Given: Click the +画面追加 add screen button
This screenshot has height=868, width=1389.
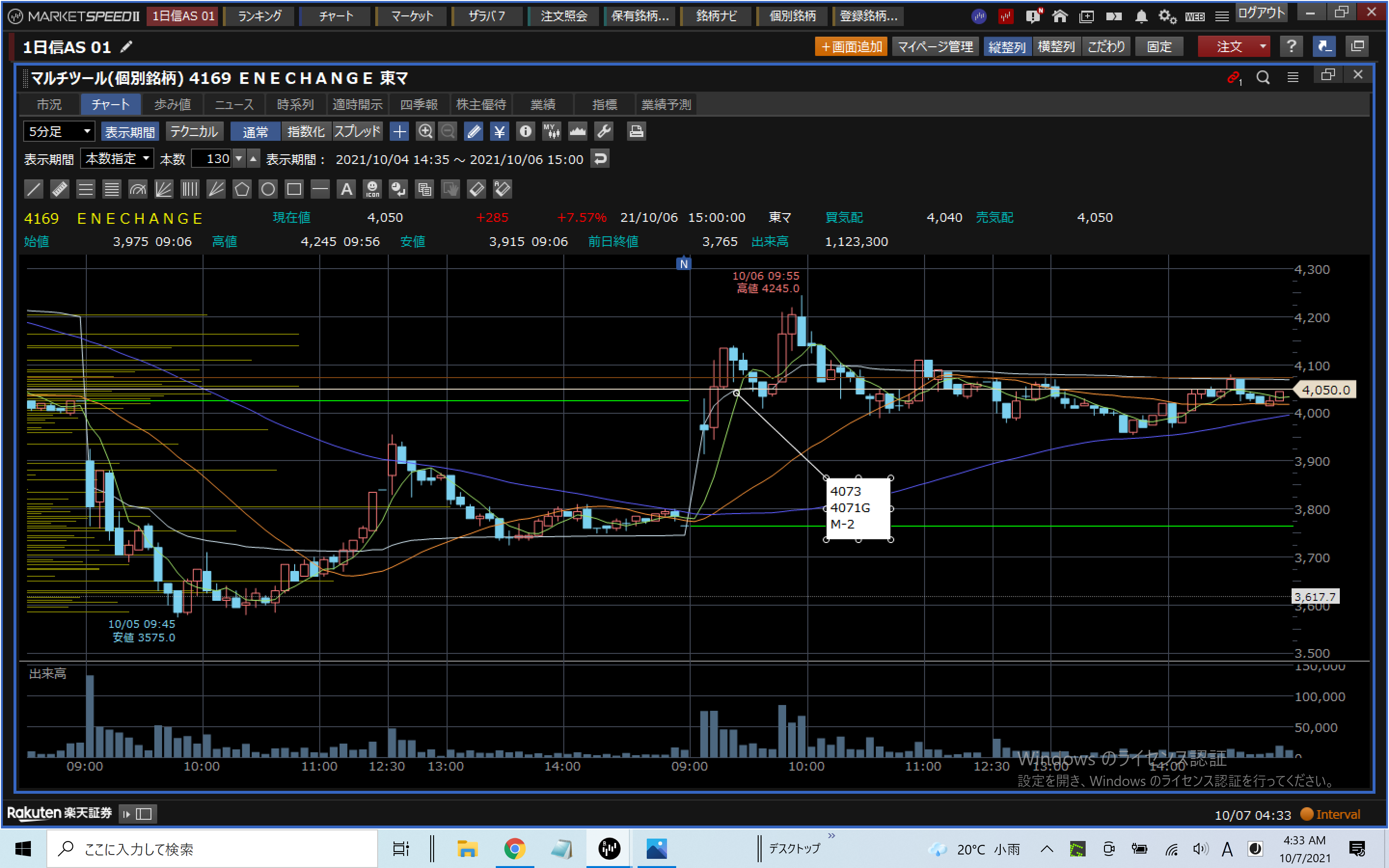Looking at the screenshot, I should pos(851,46).
